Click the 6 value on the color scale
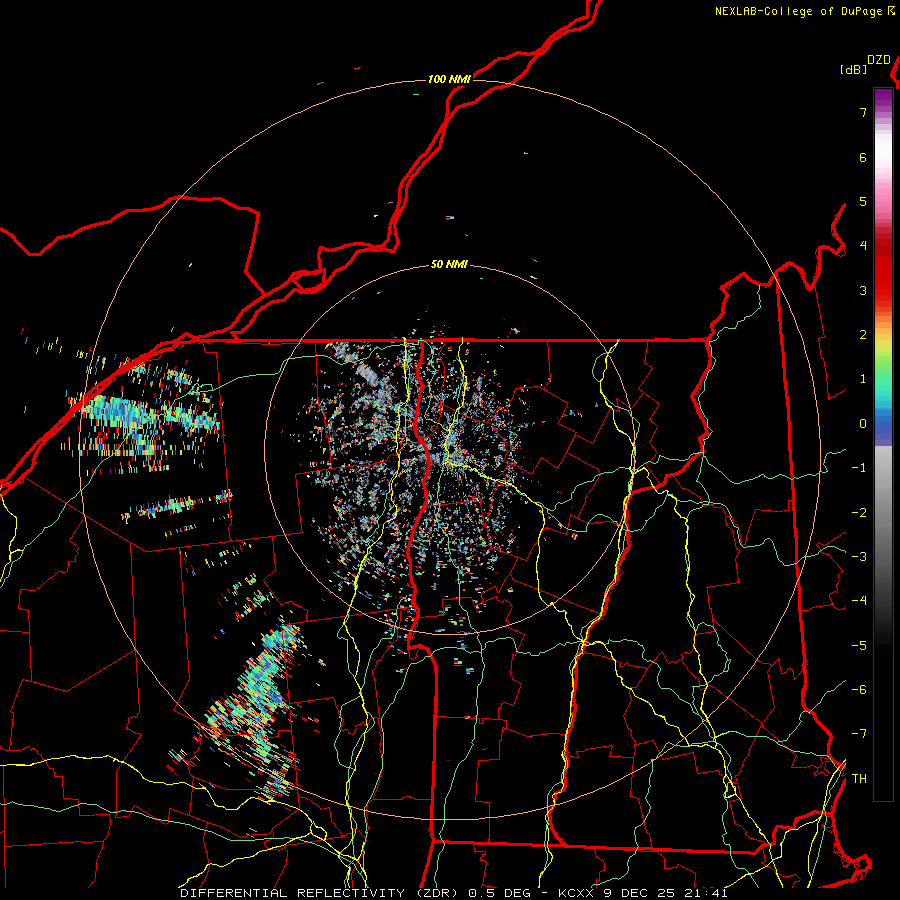Viewport: 900px width, 900px height. pos(863,157)
